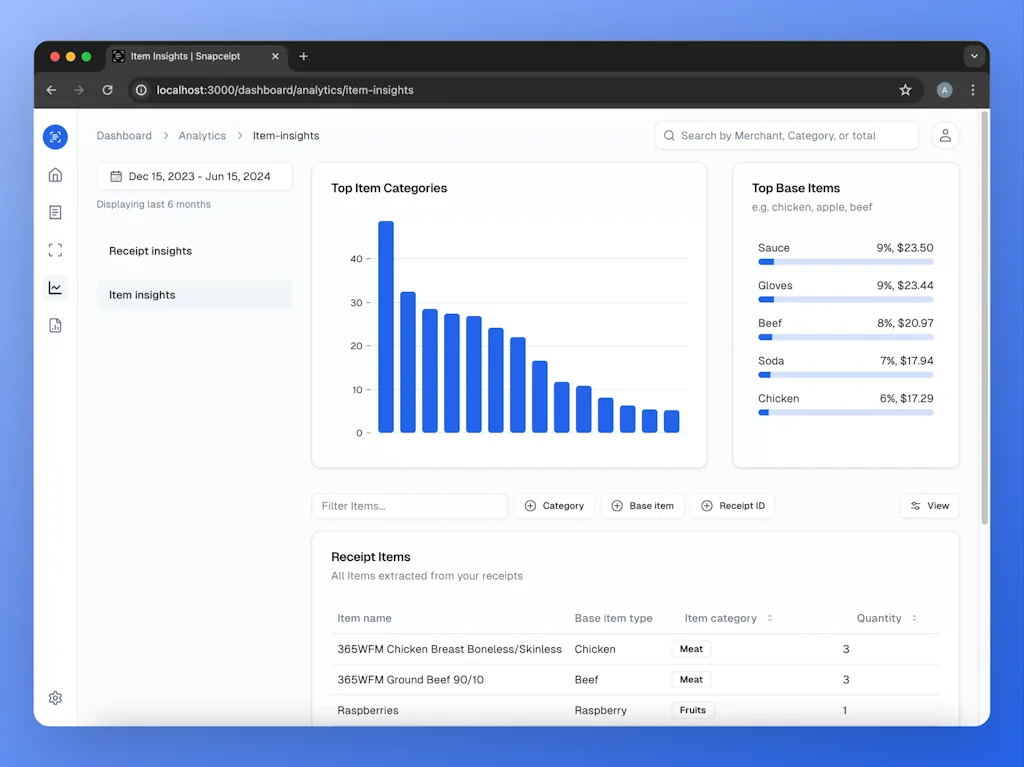The image size is (1024, 767).
Task: Select the Item insights tab
Action: coord(142,295)
